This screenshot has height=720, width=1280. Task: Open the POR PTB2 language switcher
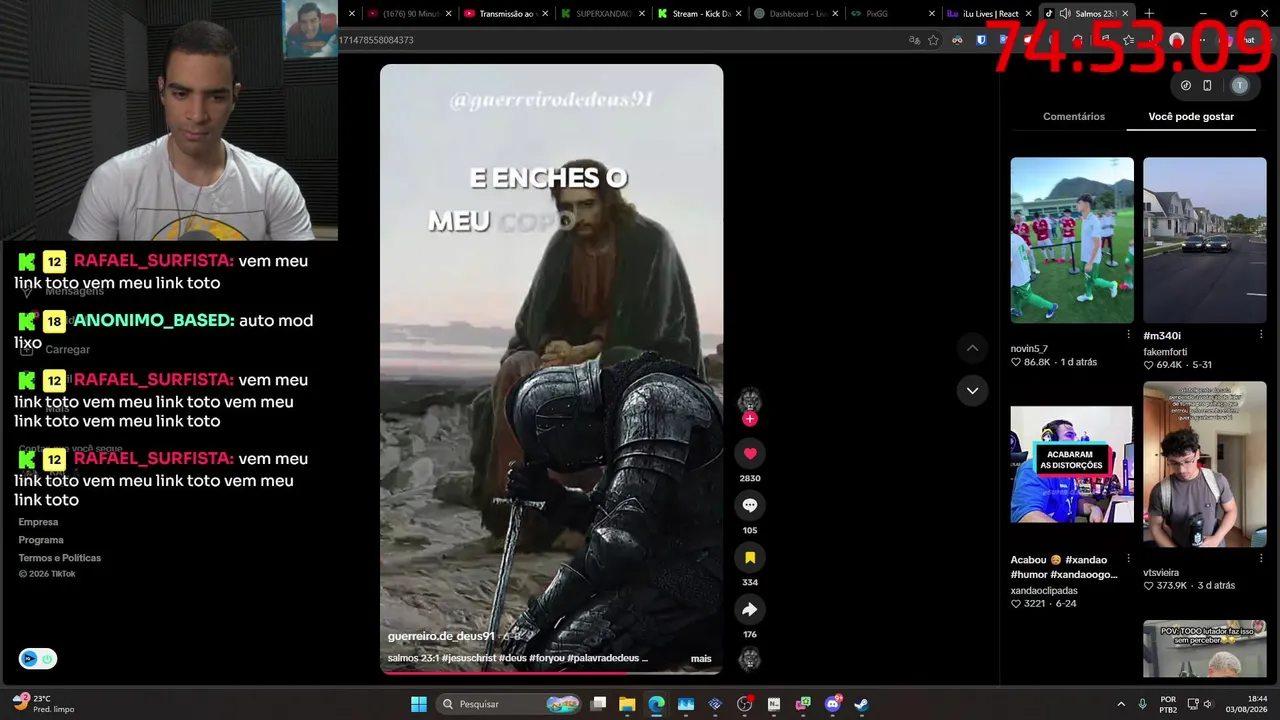click(1168, 704)
